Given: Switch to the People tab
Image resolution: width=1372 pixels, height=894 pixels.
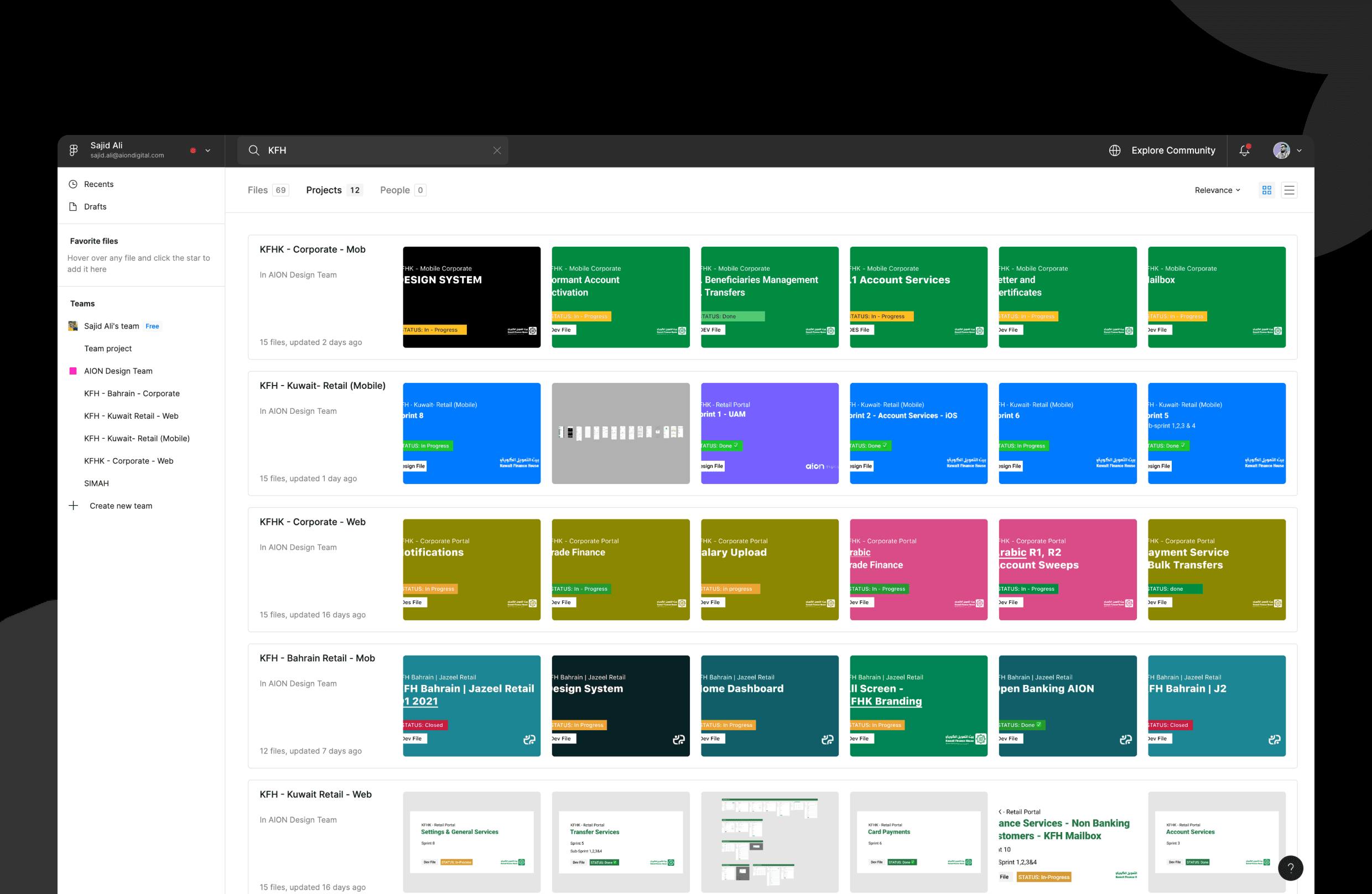Looking at the screenshot, I should click(403, 190).
